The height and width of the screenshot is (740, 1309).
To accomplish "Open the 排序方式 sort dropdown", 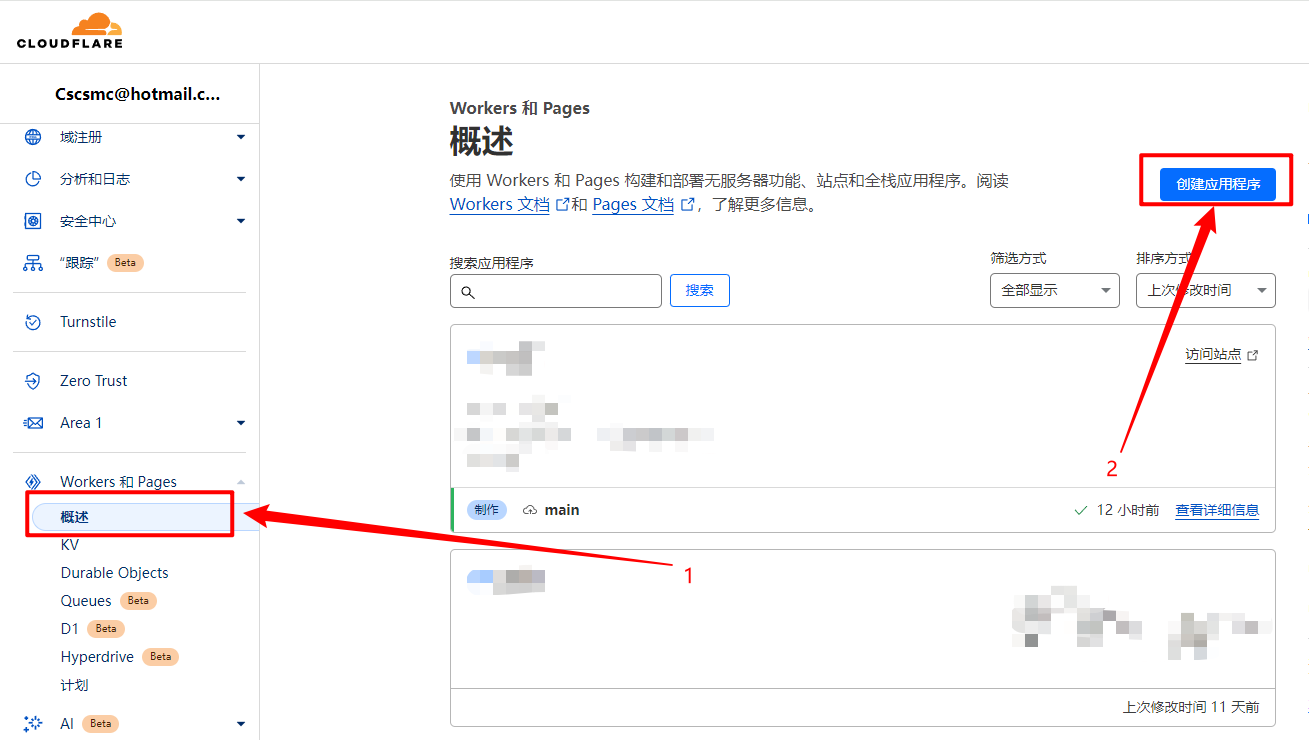I will tap(1205, 290).
